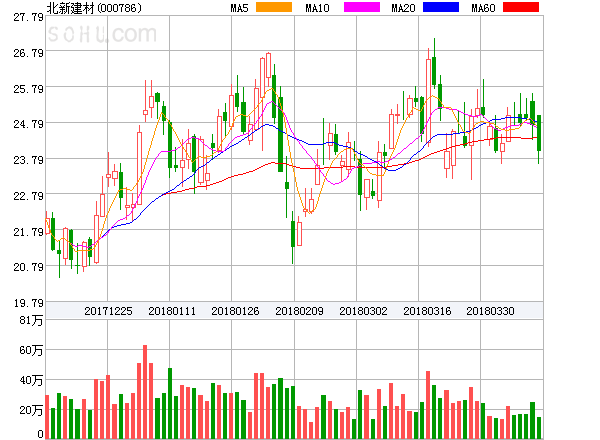Click the magenta MA10 legend swatch
This screenshot has width=600, height=440.
tap(362, 7)
